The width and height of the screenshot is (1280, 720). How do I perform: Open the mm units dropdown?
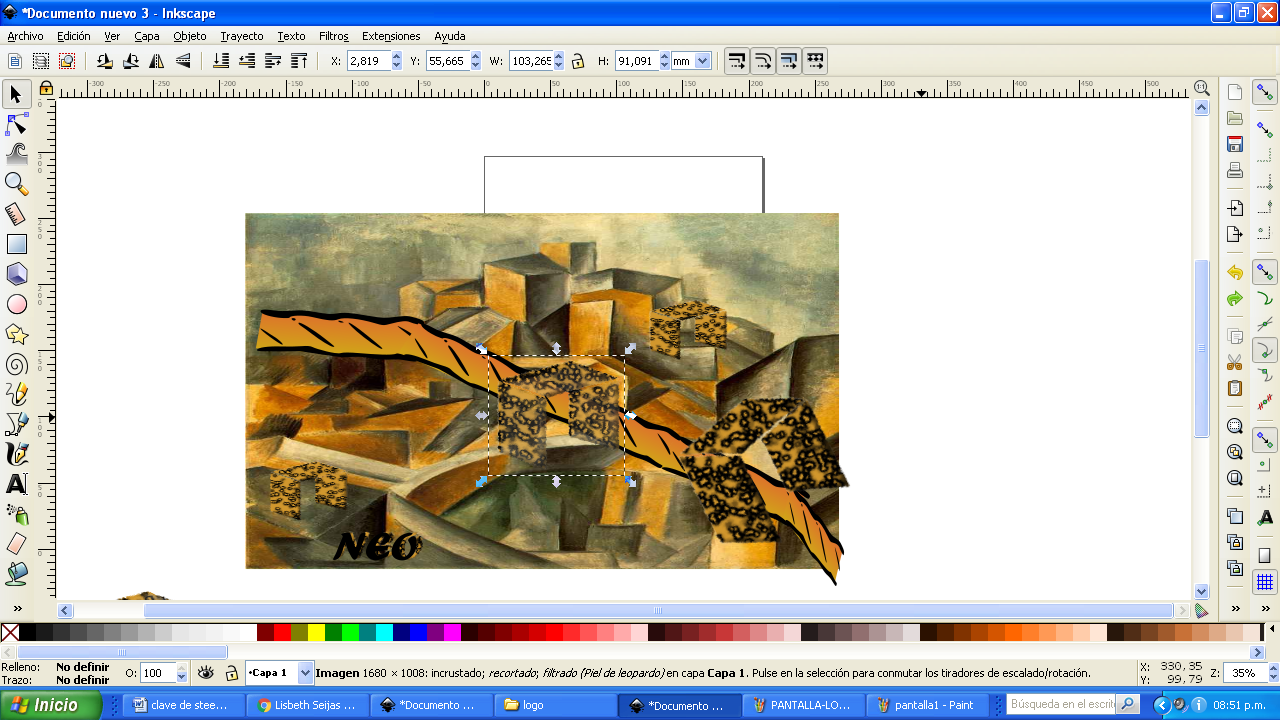pyautogui.click(x=702, y=61)
